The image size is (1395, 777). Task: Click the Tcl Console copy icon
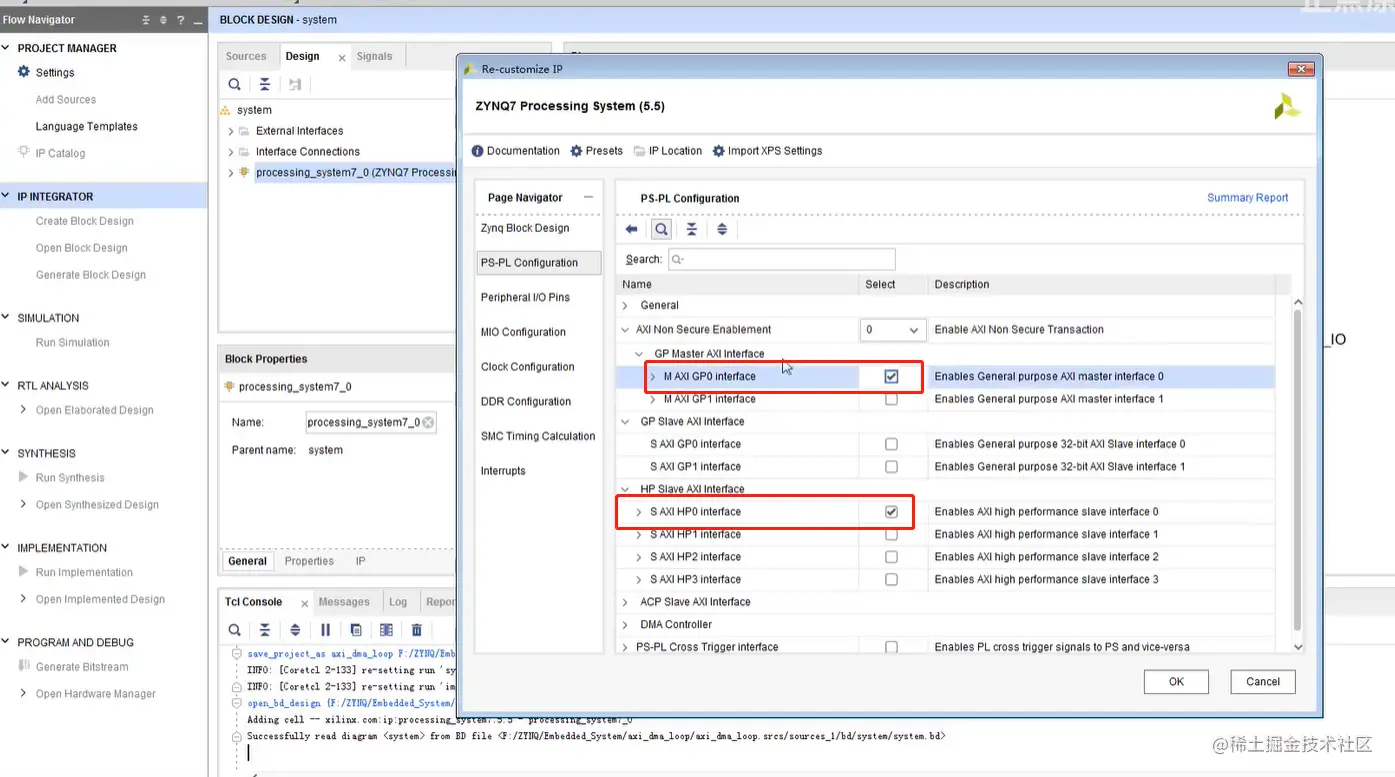click(356, 630)
